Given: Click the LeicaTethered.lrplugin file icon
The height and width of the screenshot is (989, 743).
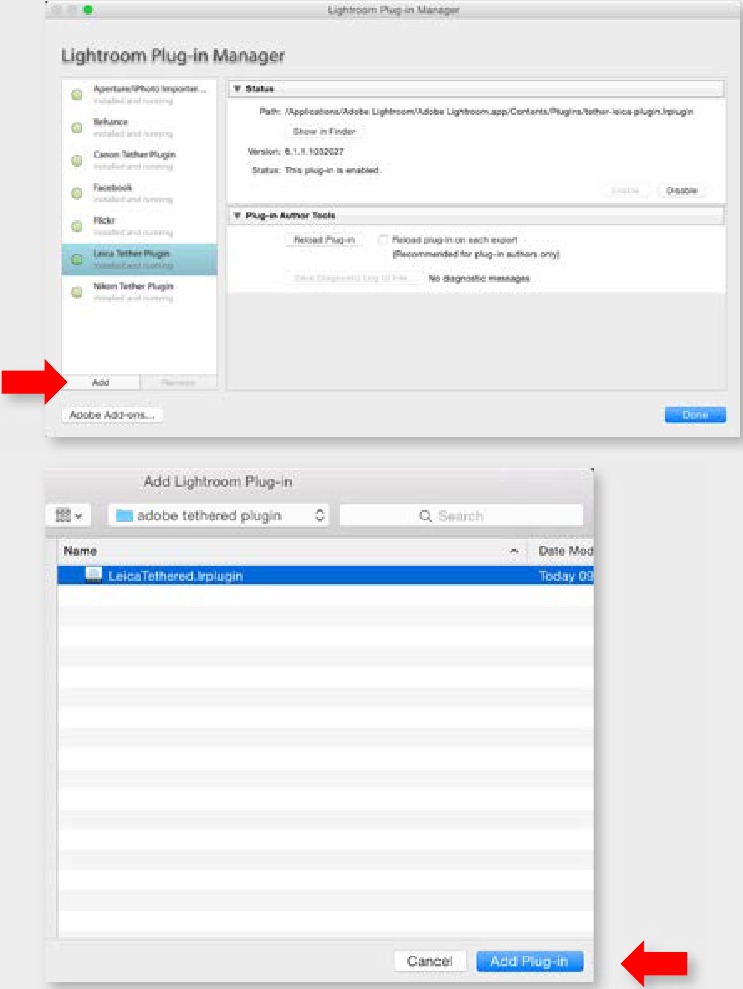Looking at the screenshot, I should 93,575.
